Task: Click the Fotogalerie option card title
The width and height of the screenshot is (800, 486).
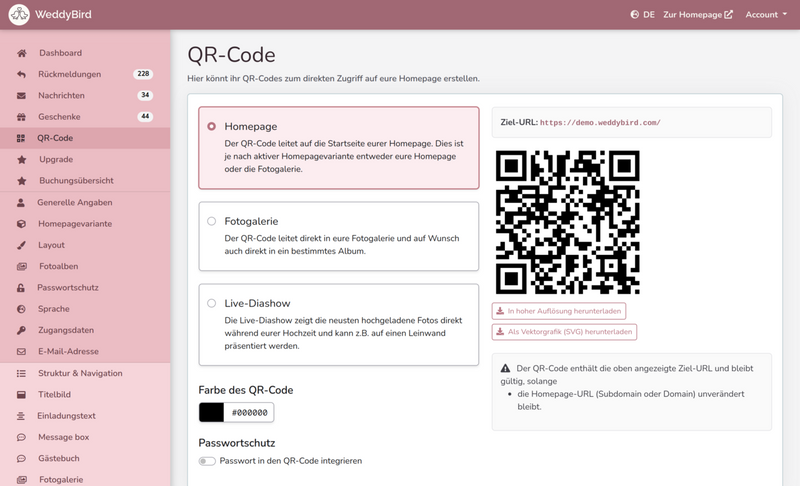Action: [251, 221]
